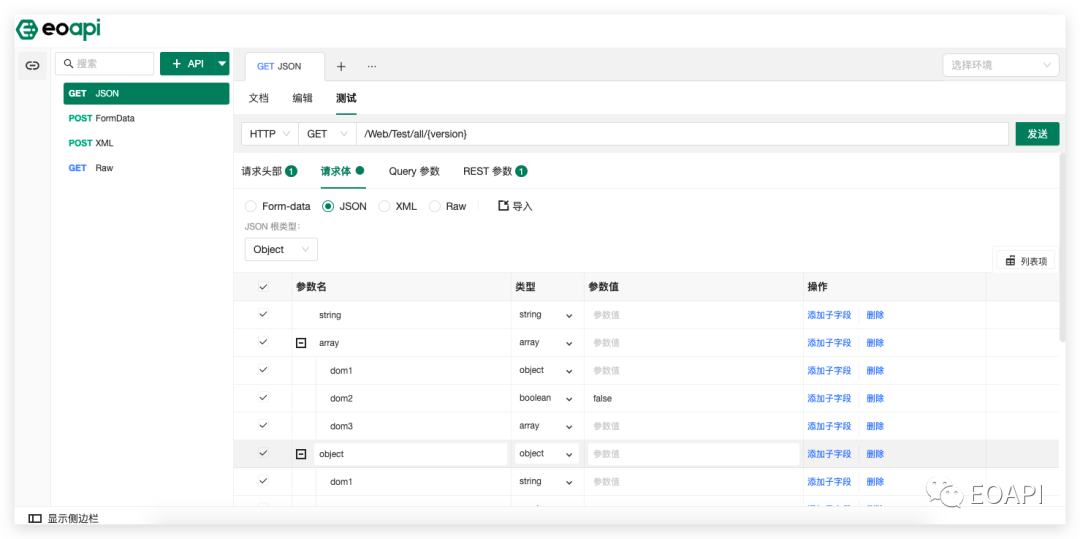Click 删除 for object row
The width and height of the screenshot is (1080, 539).
(875, 454)
